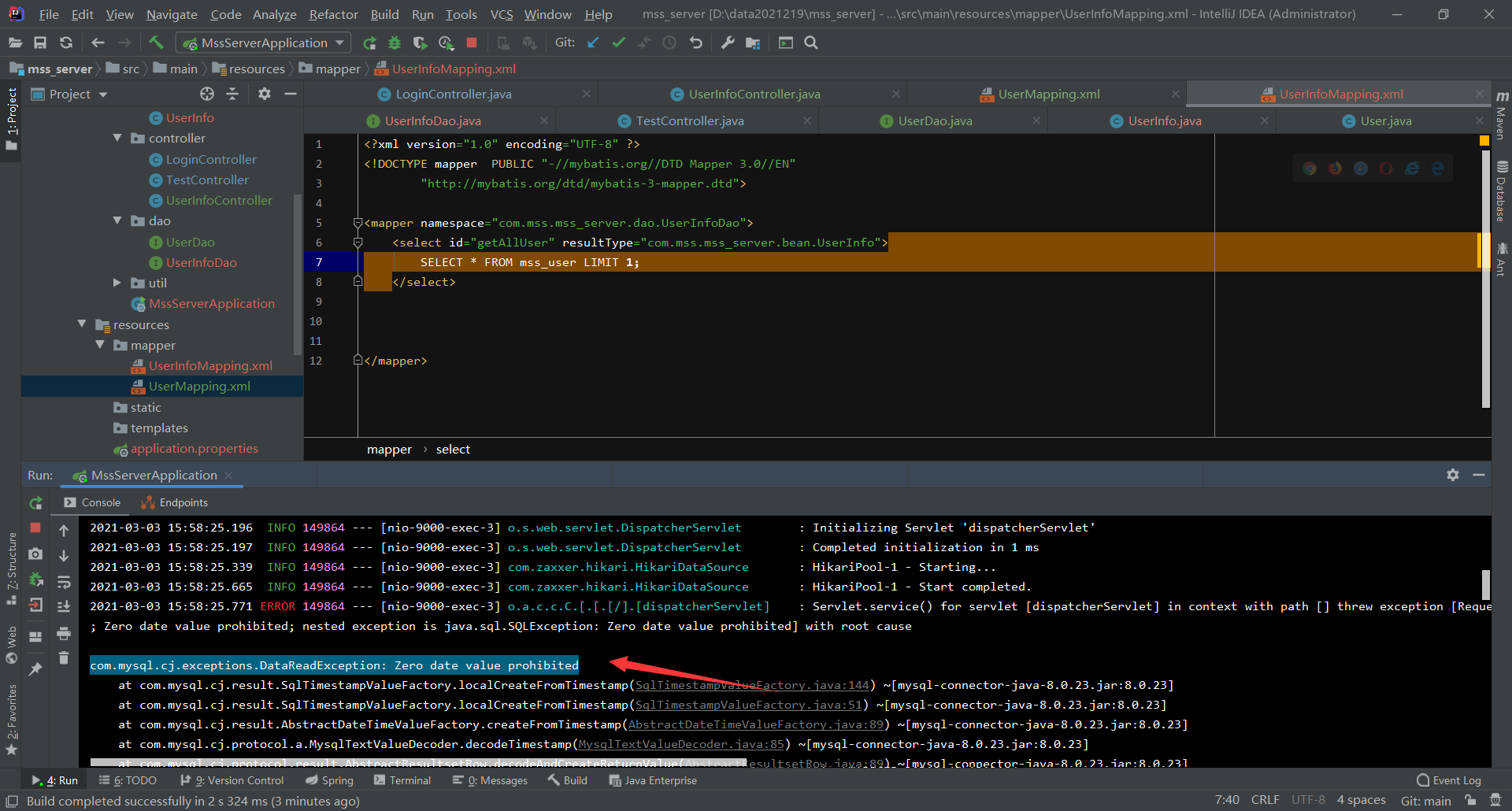
Task: Debug MssServerApplication using the bug icon
Action: [x=394, y=43]
